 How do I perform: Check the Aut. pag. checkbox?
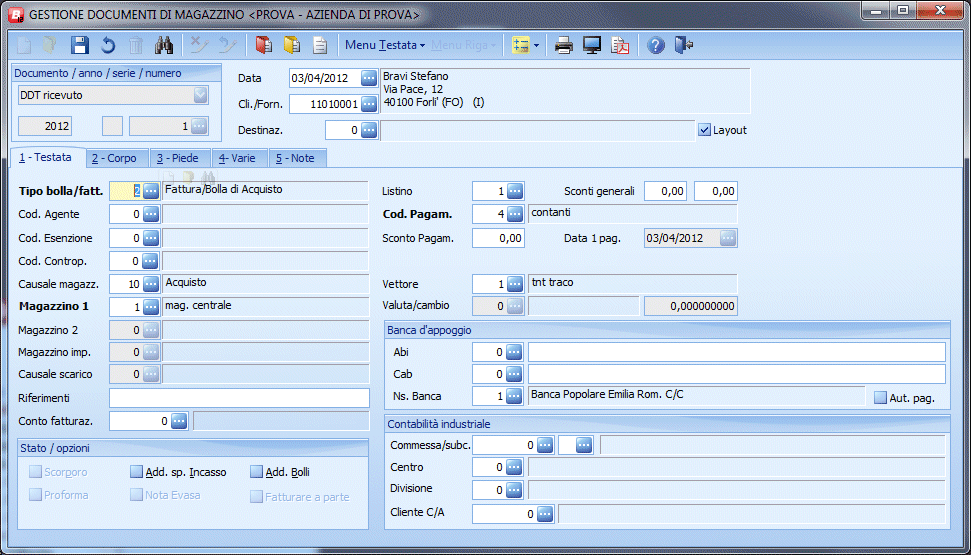pos(880,397)
